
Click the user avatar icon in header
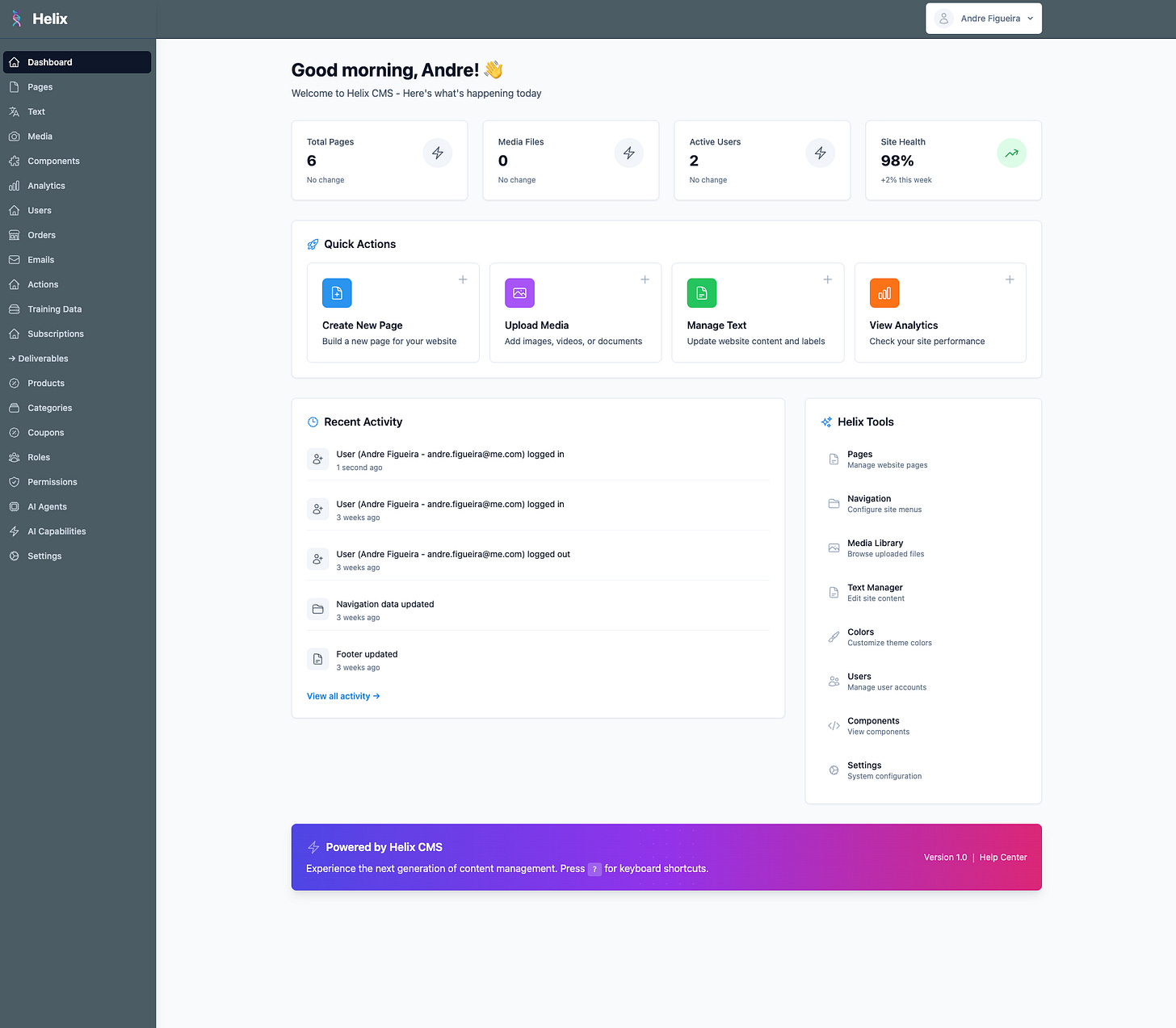point(943,19)
